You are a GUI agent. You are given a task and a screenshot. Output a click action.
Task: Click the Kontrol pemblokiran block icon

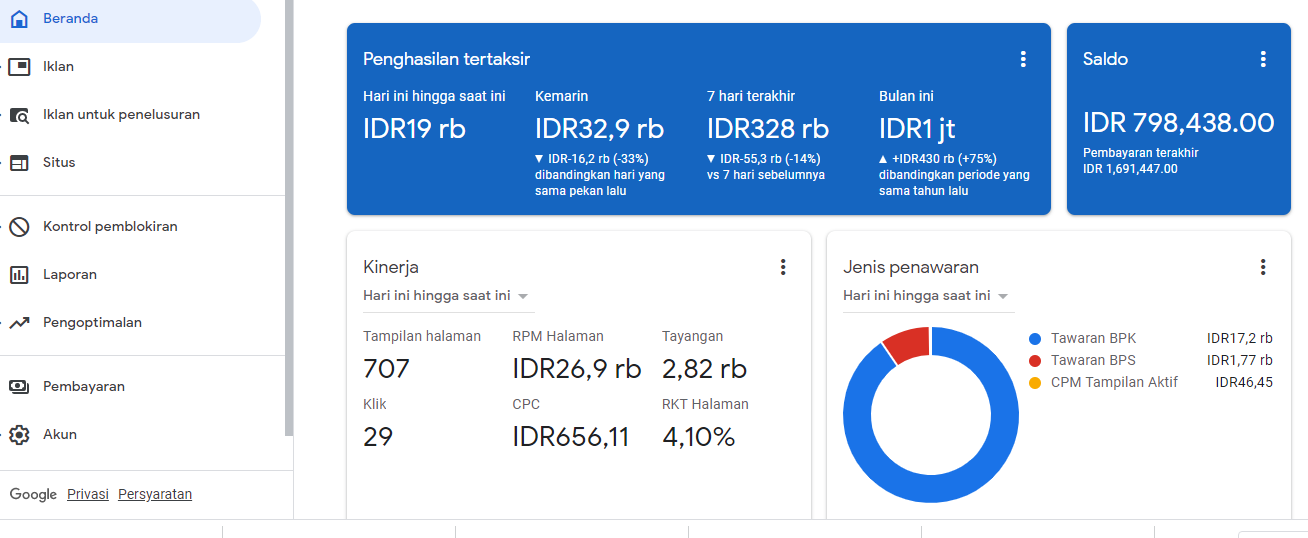click(19, 227)
